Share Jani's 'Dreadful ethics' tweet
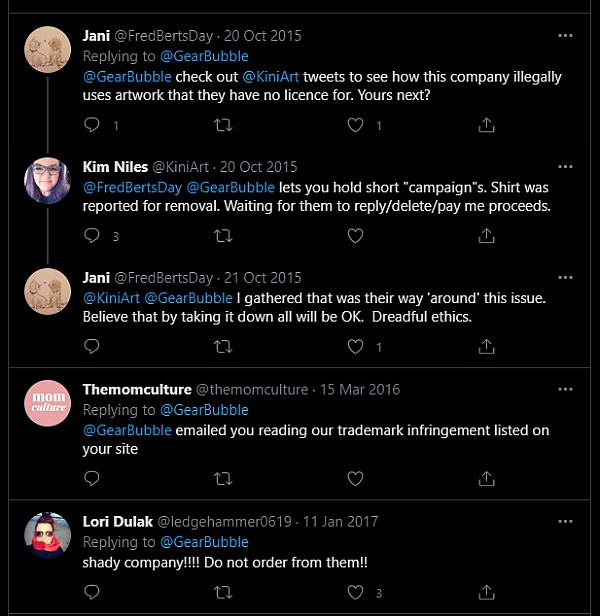 pos(487,347)
